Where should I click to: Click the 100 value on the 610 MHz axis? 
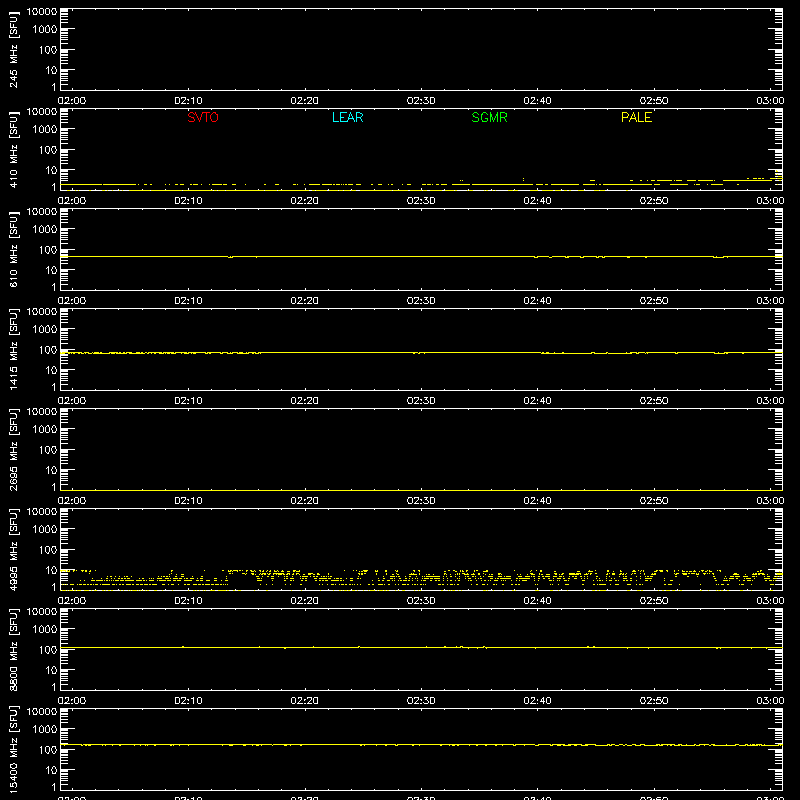point(48,250)
